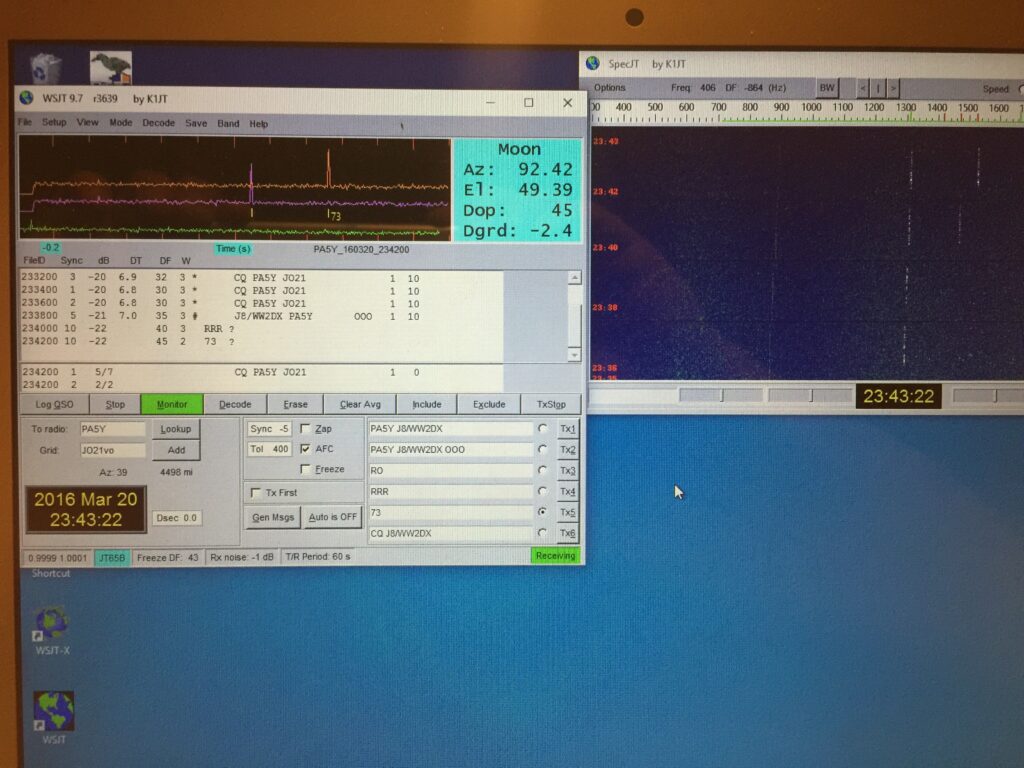The height and width of the screenshot is (768, 1024).
Task: Click the Lookup button
Action: click(x=176, y=429)
